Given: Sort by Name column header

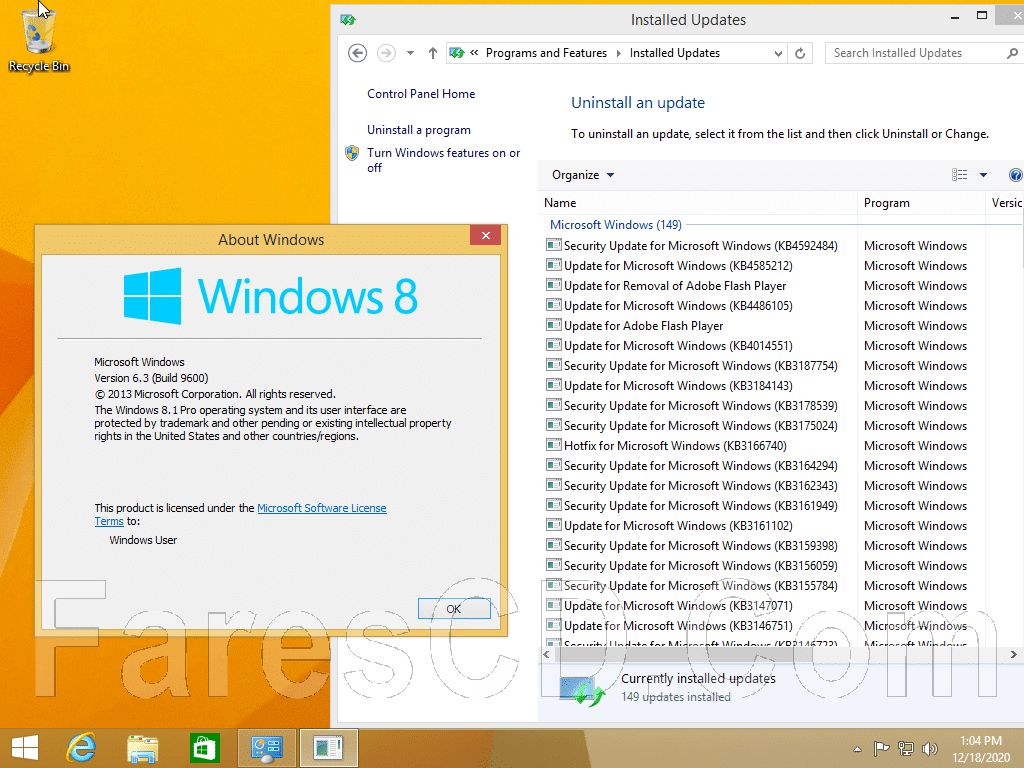Looking at the screenshot, I should click(x=698, y=203).
